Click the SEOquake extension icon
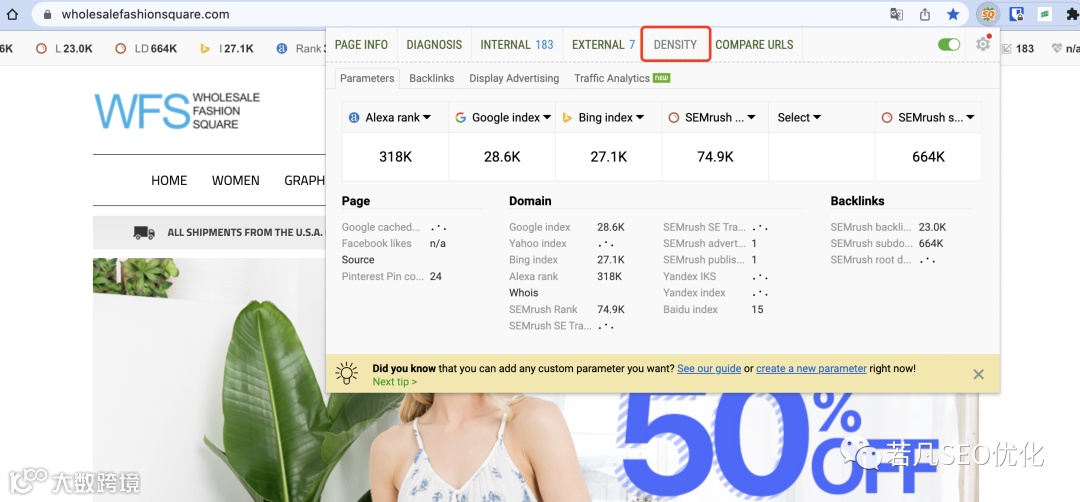 click(988, 14)
